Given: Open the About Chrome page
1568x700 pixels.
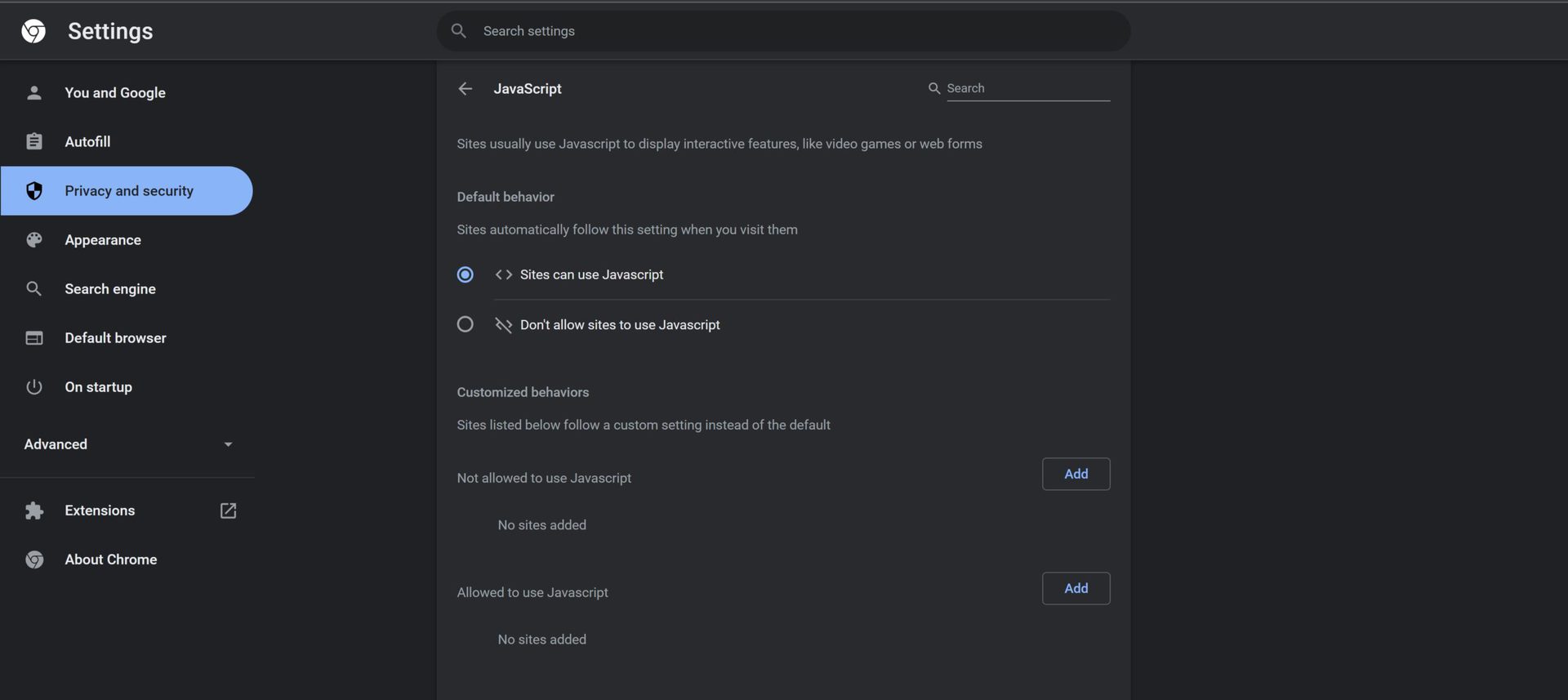Looking at the screenshot, I should (110, 560).
